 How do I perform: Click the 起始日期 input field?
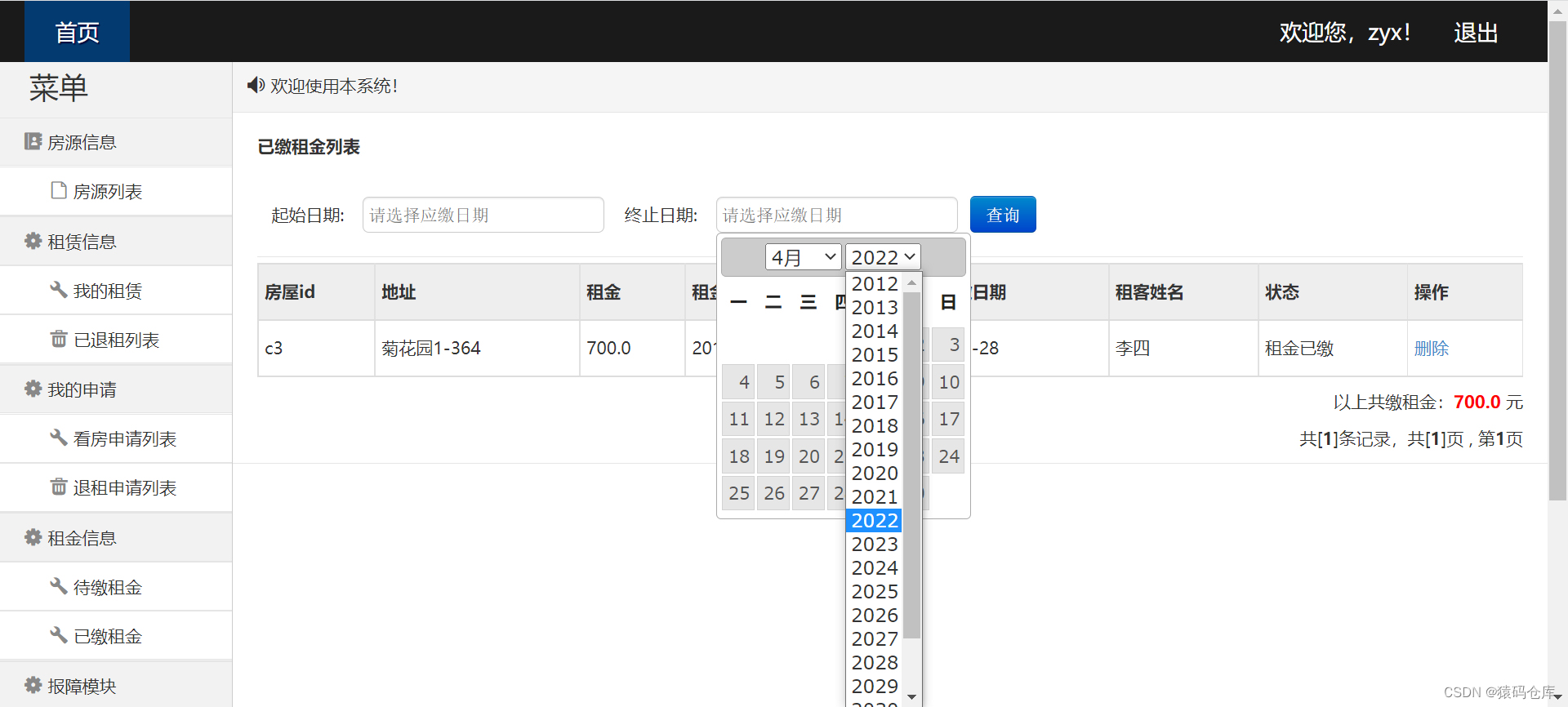[483, 215]
